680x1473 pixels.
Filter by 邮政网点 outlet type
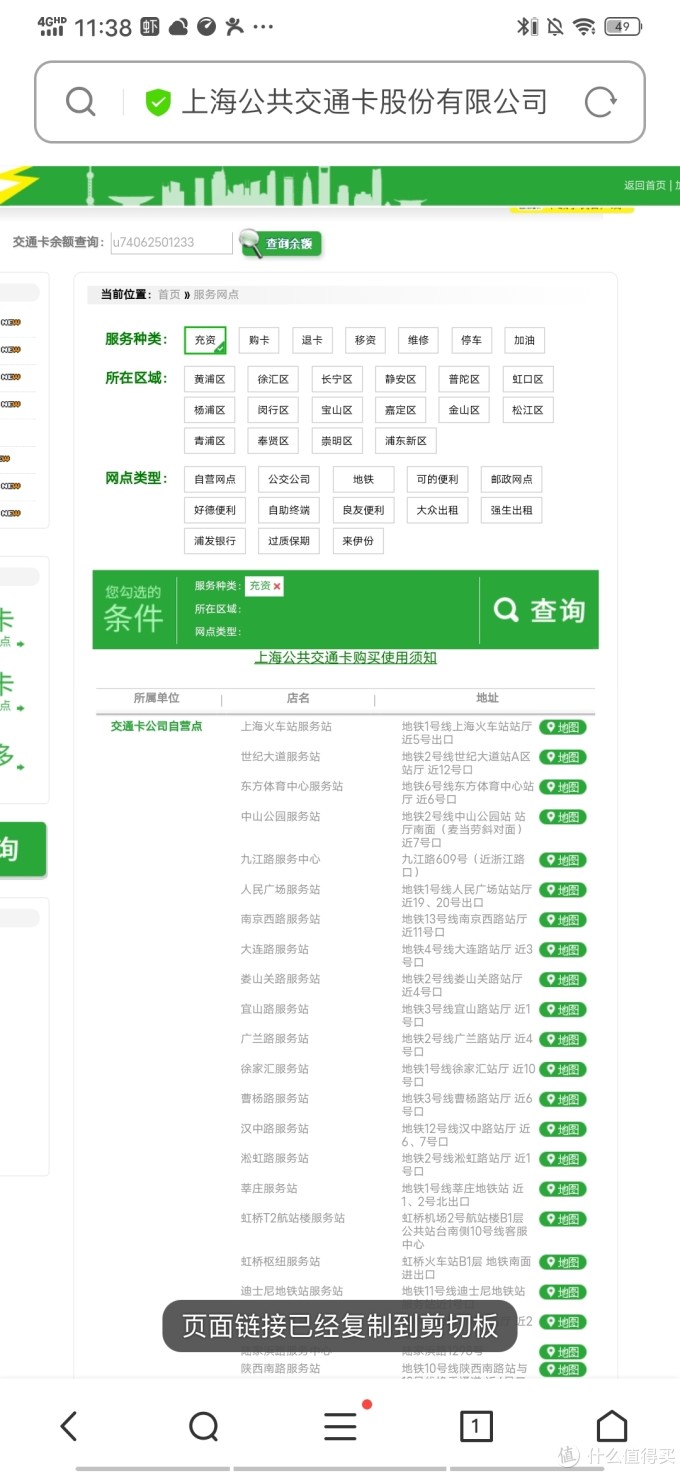(x=511, y=479)
